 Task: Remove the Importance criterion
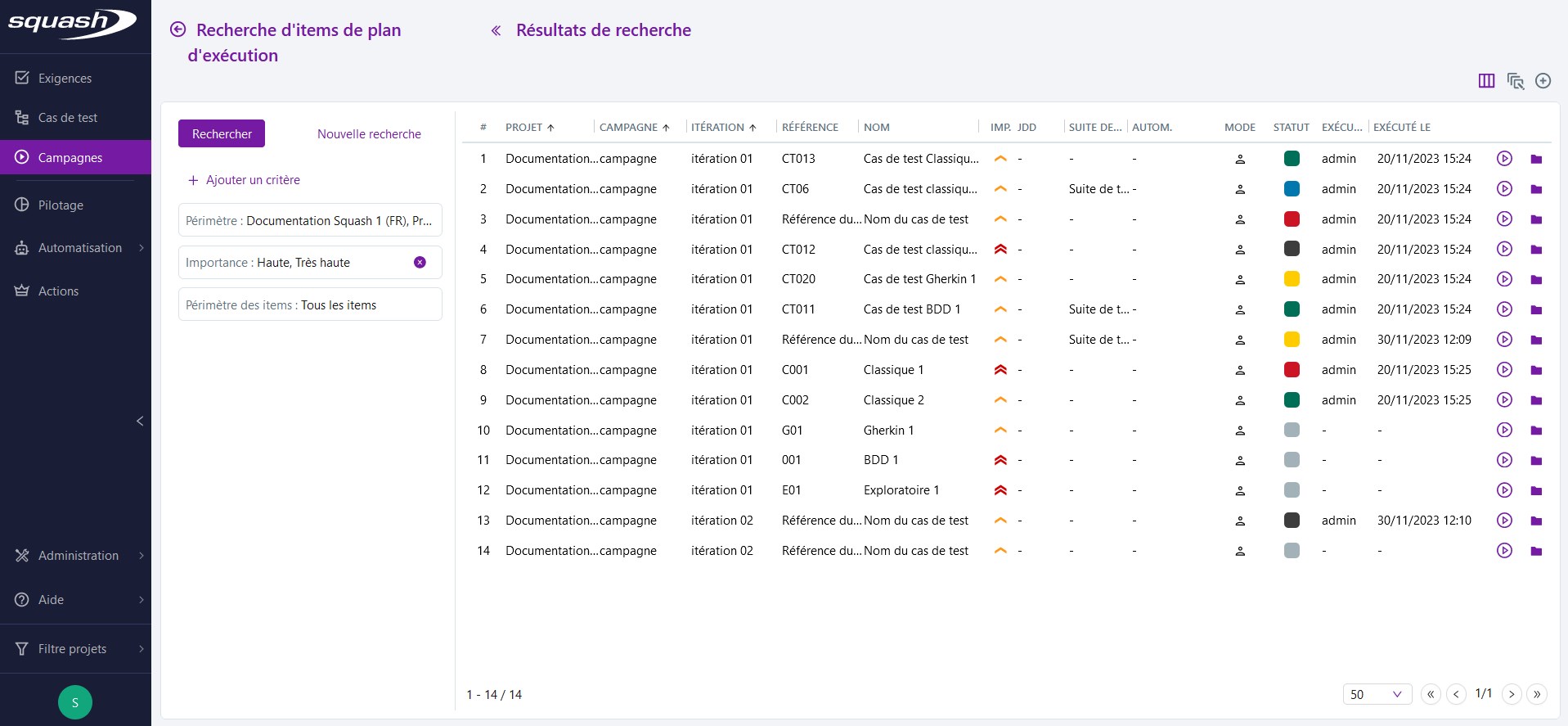pyautogui.click(x=420, y=263)
